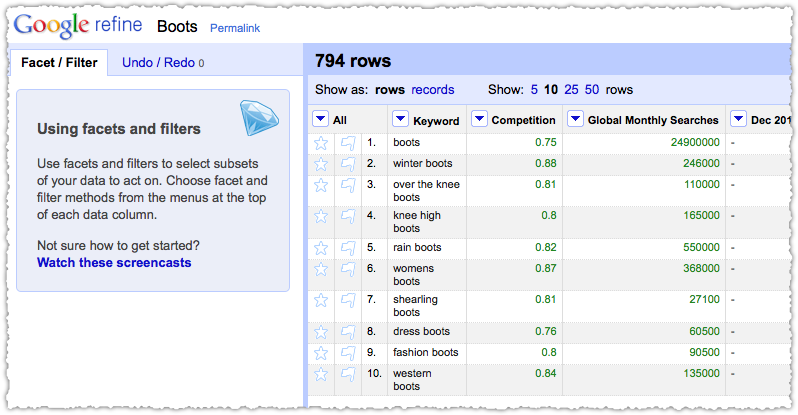The height and width of the screenshot is (415, 798).
Task: Click the 'fashion boots' keyword cell
Action: click(x=425, y=352)
